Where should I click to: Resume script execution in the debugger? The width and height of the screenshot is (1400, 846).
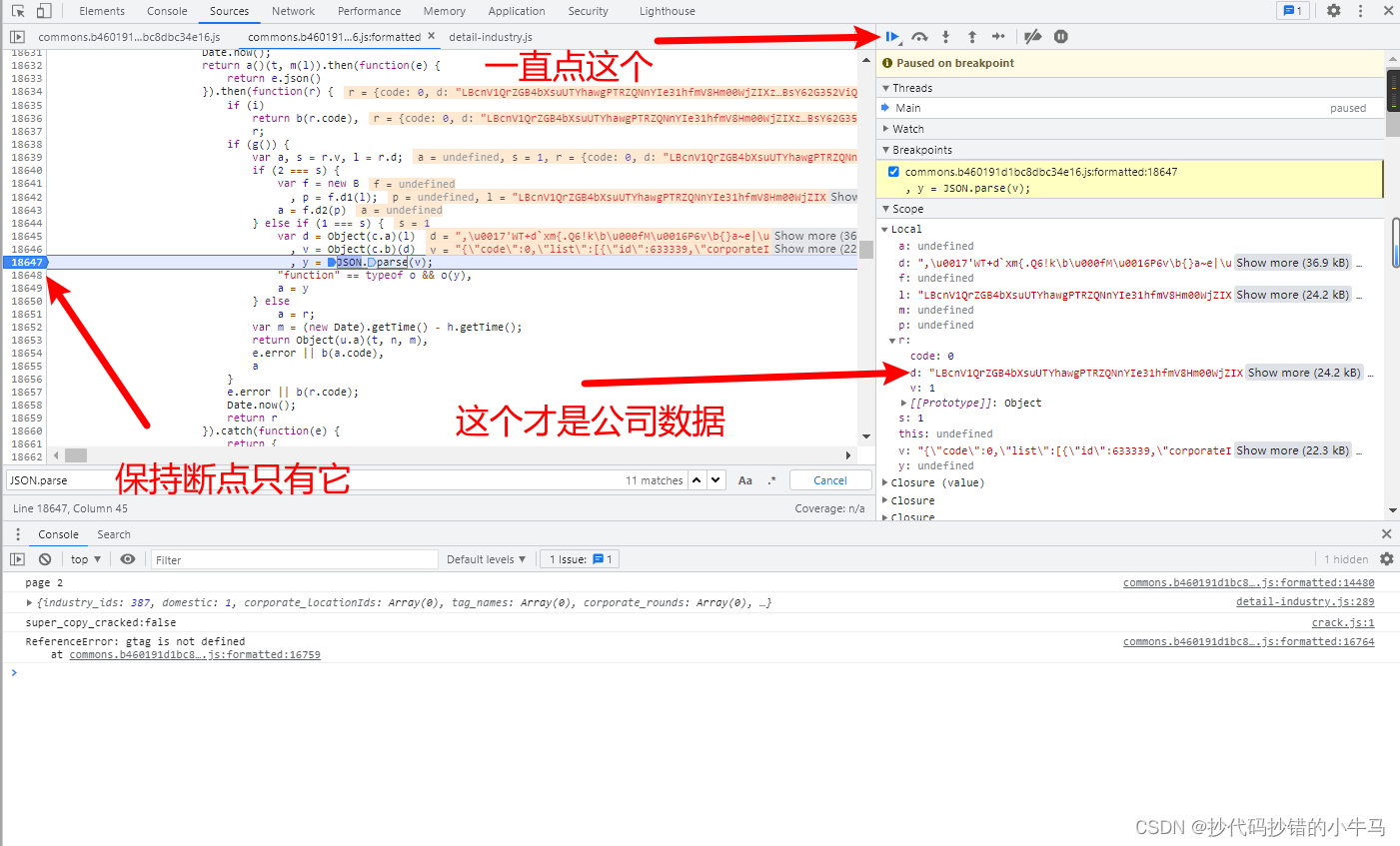[x=892, y=37]
